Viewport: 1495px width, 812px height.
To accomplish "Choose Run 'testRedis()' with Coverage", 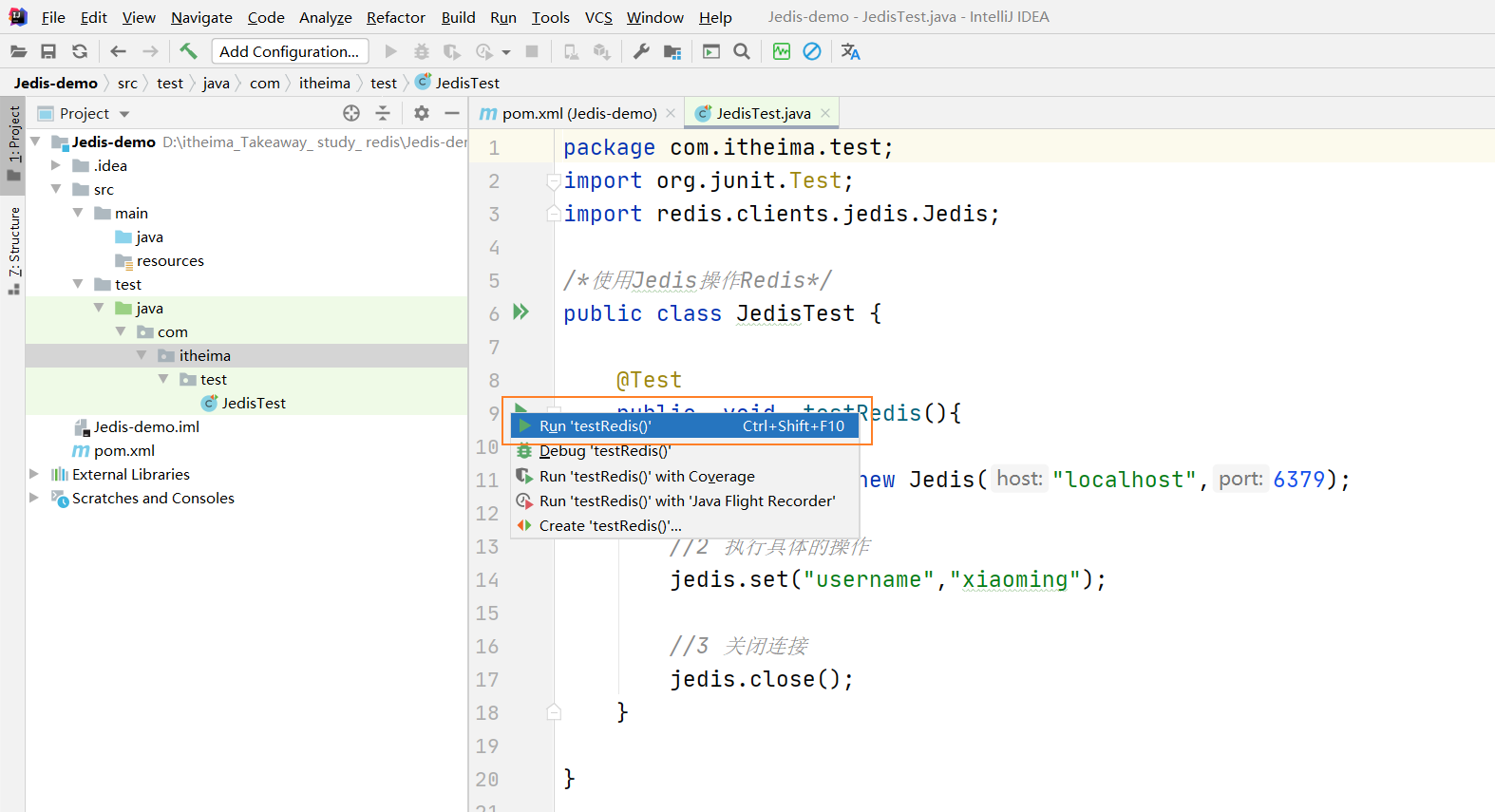I will (x=684, y=476).
